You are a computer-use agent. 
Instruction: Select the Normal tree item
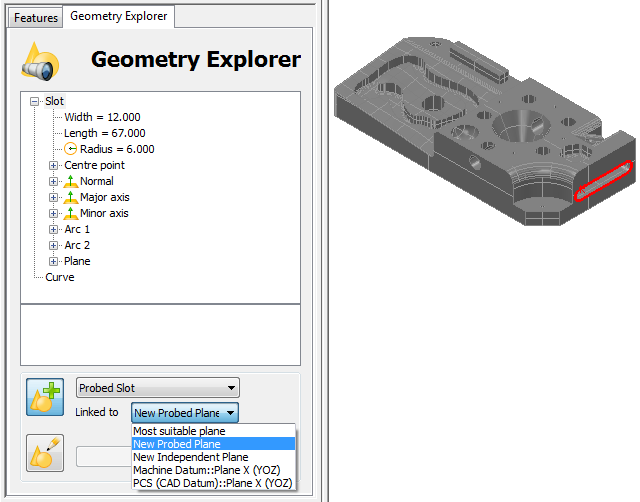[x=97, y=181]
